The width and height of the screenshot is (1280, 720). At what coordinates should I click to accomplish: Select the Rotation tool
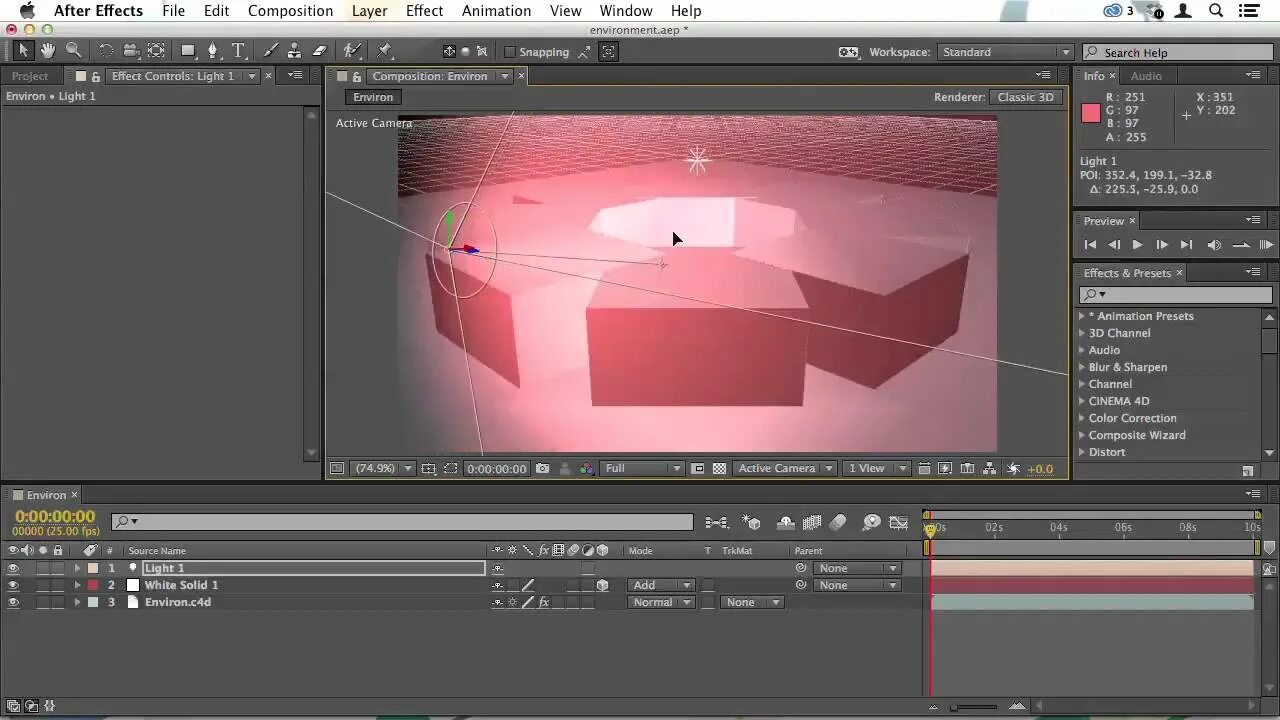pos(106,51)
